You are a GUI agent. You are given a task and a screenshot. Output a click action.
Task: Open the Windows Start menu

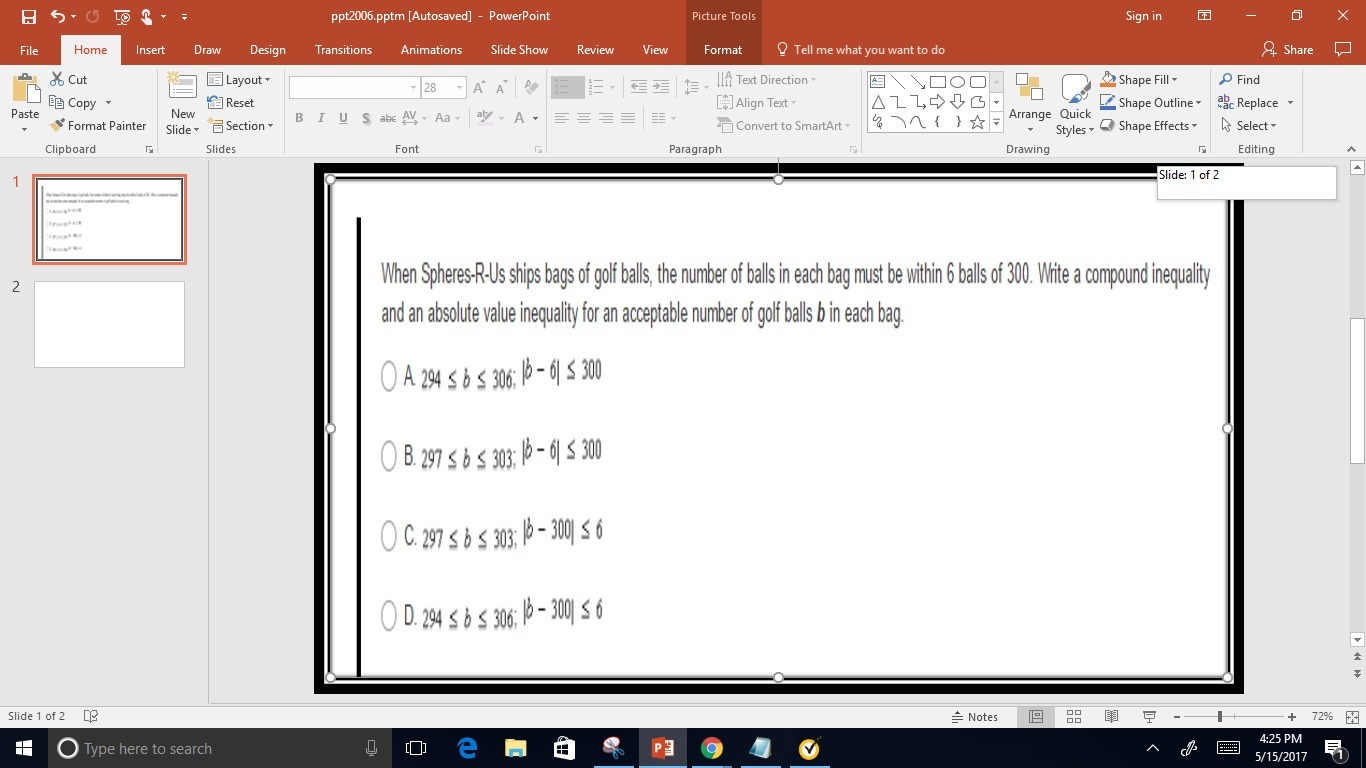pyautogui.click(x=24, y=748)
